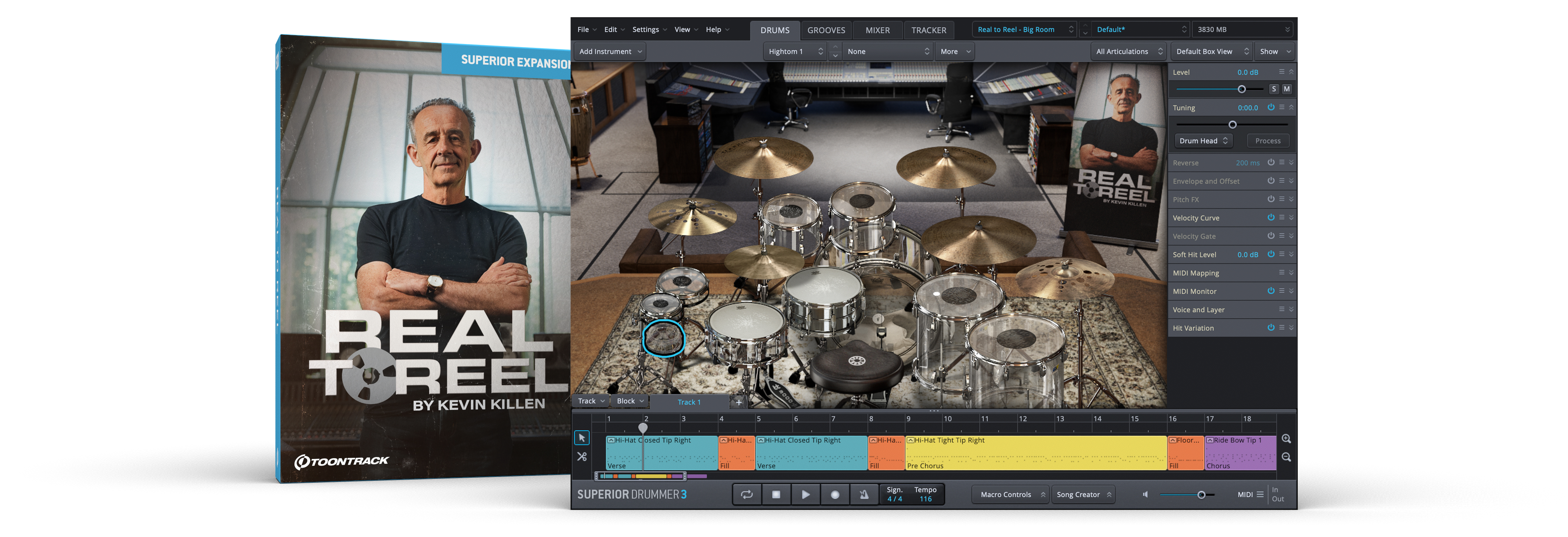Enable Reverse power button
Screen dimensions: 1568x537
(x=1271, y=163)
